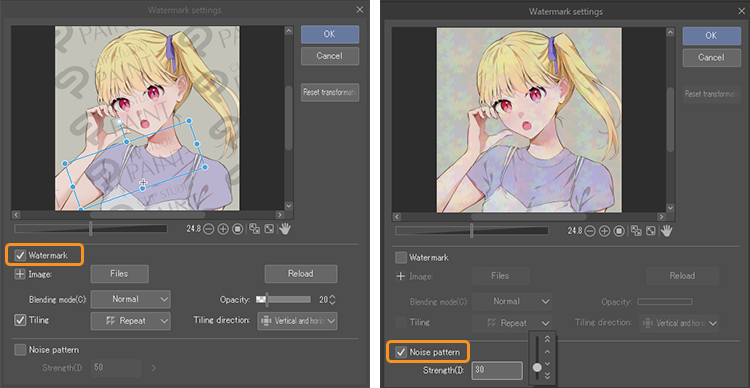Click Reset transformation in right dialog
Image resolution: width=750 pixels, height=388 pixels.
[x=711, y=94]
